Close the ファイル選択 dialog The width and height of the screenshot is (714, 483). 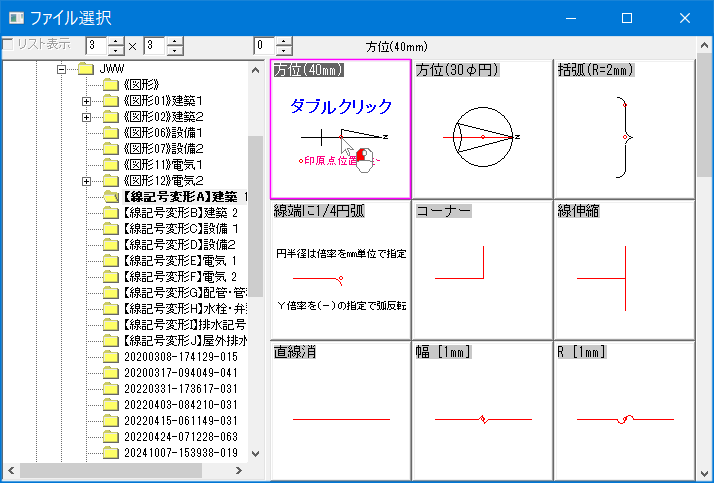point(684,18)
